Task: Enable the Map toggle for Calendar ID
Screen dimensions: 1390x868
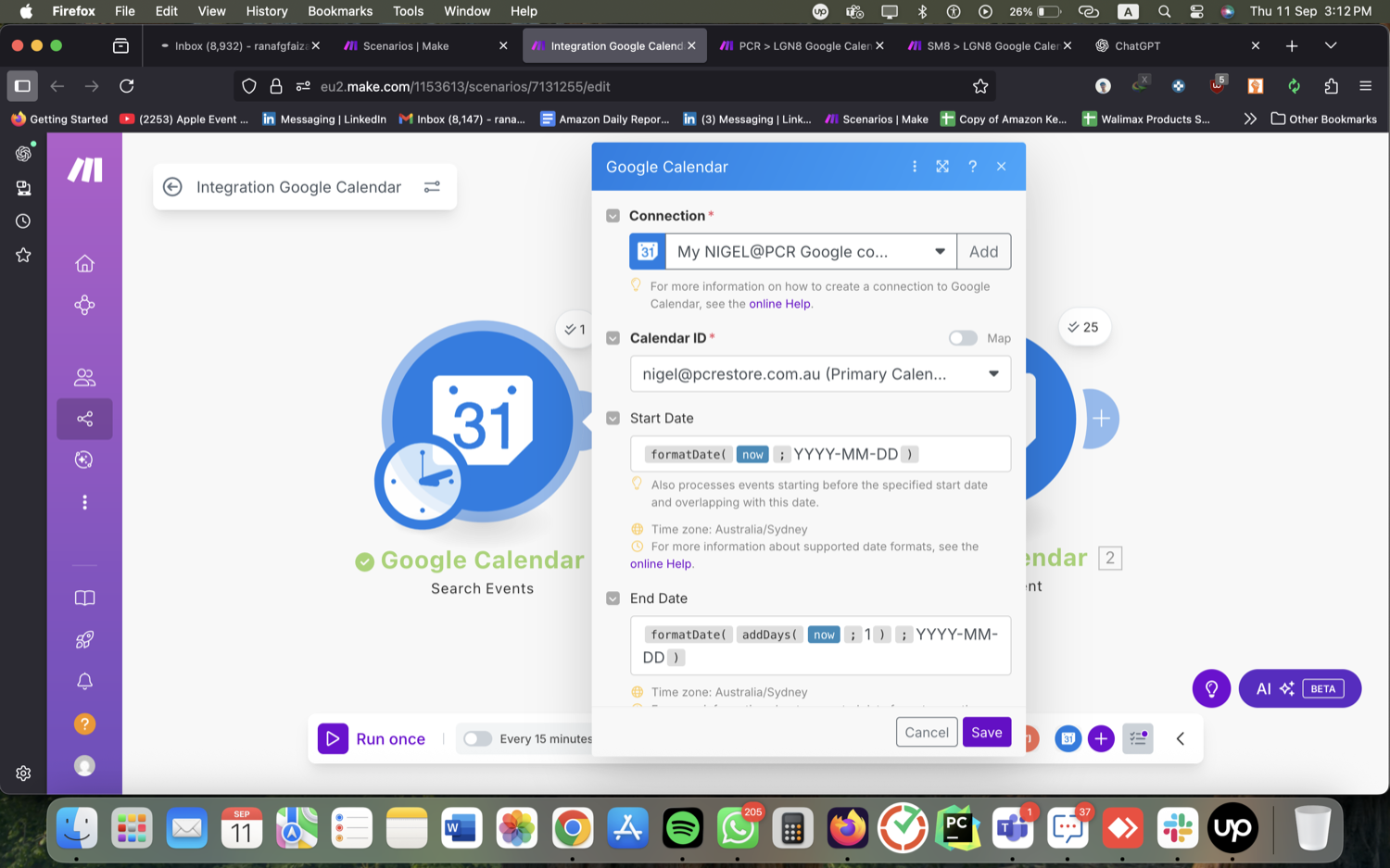Action: [x=963, y=338]
